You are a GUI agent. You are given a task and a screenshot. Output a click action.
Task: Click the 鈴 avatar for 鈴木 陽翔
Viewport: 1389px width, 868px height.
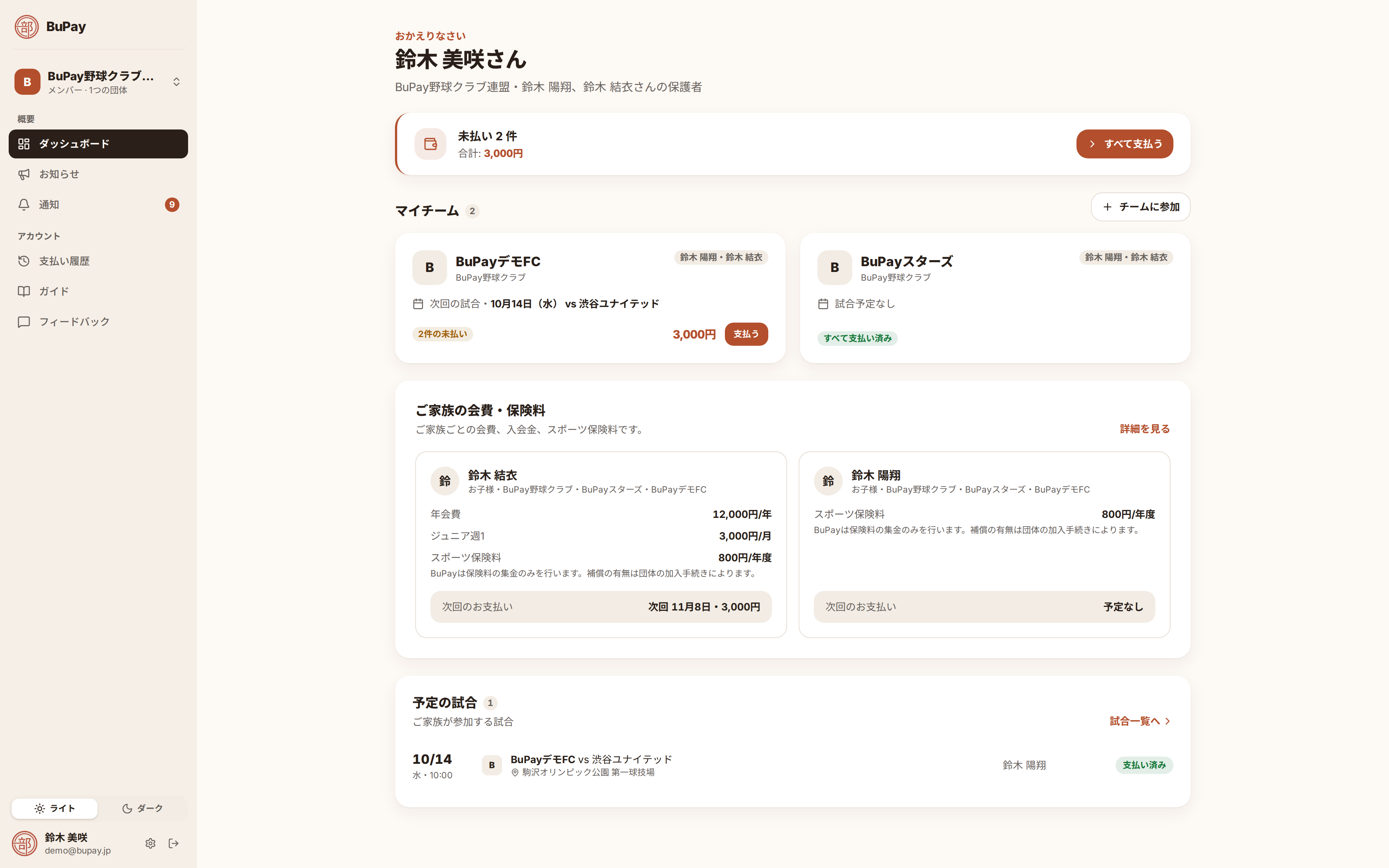point(828,481)
